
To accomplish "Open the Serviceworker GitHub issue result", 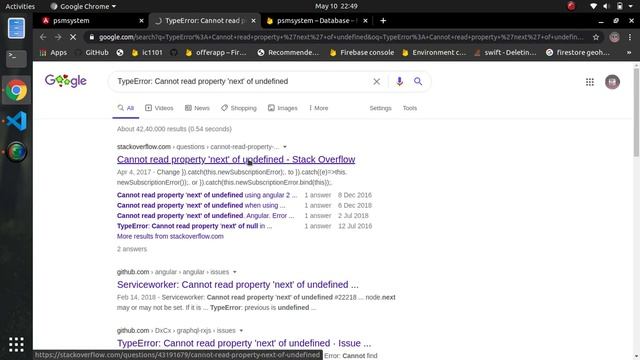I will pyautogui.click(x=238, y=284).
